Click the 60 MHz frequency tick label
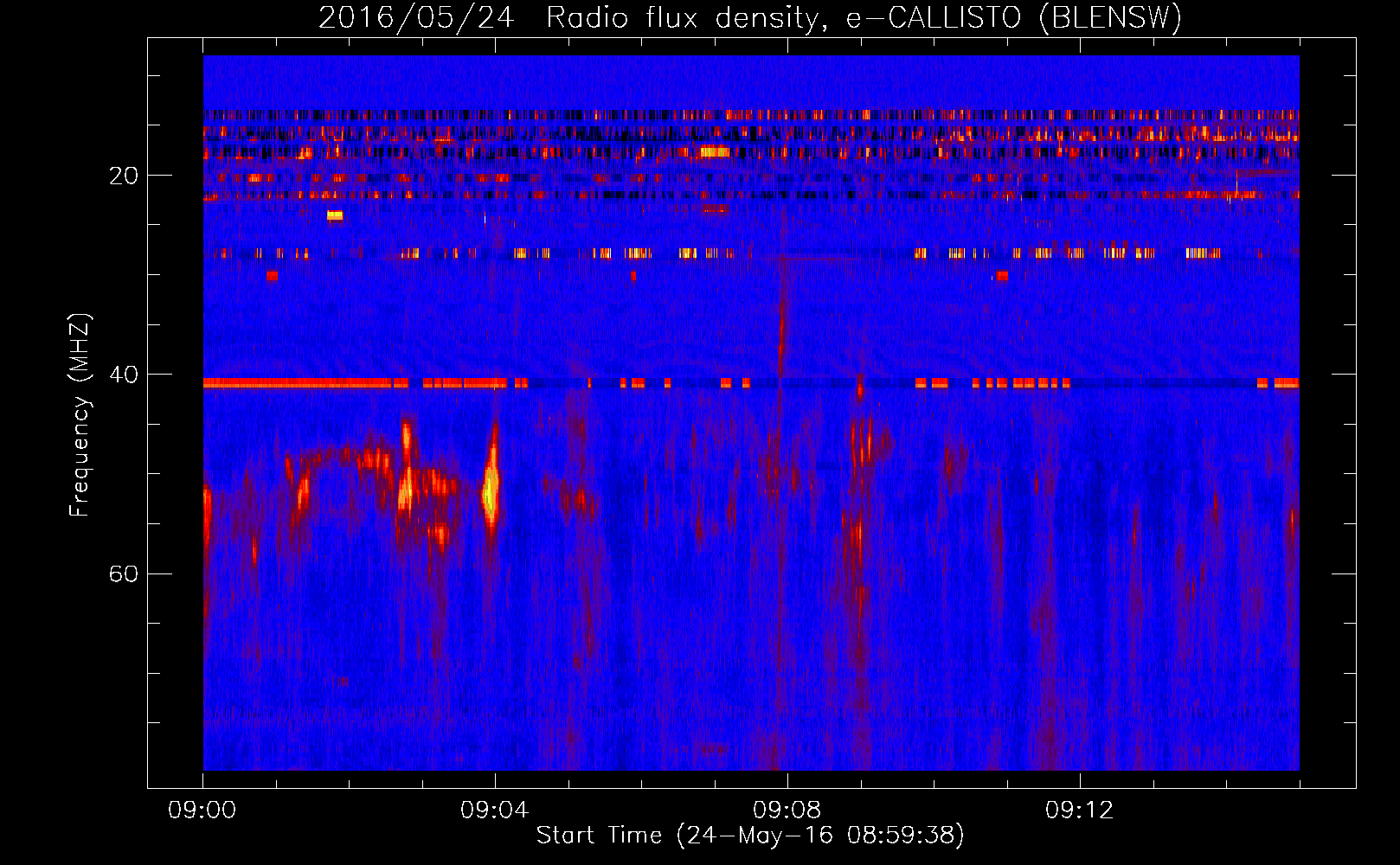1400x865 pixels. coord(124,573)
